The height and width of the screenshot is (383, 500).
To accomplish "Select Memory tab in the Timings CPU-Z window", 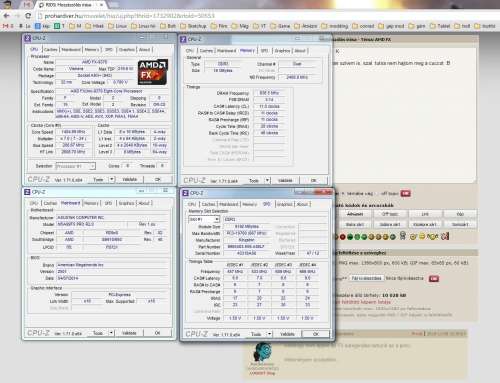I will point(247,50).
